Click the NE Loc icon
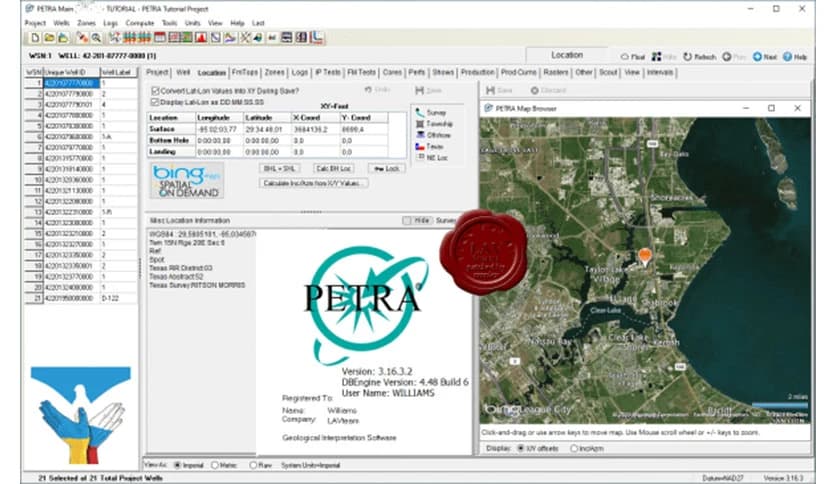The width and height of the screenshot is (836, 484). coord(420,157)
